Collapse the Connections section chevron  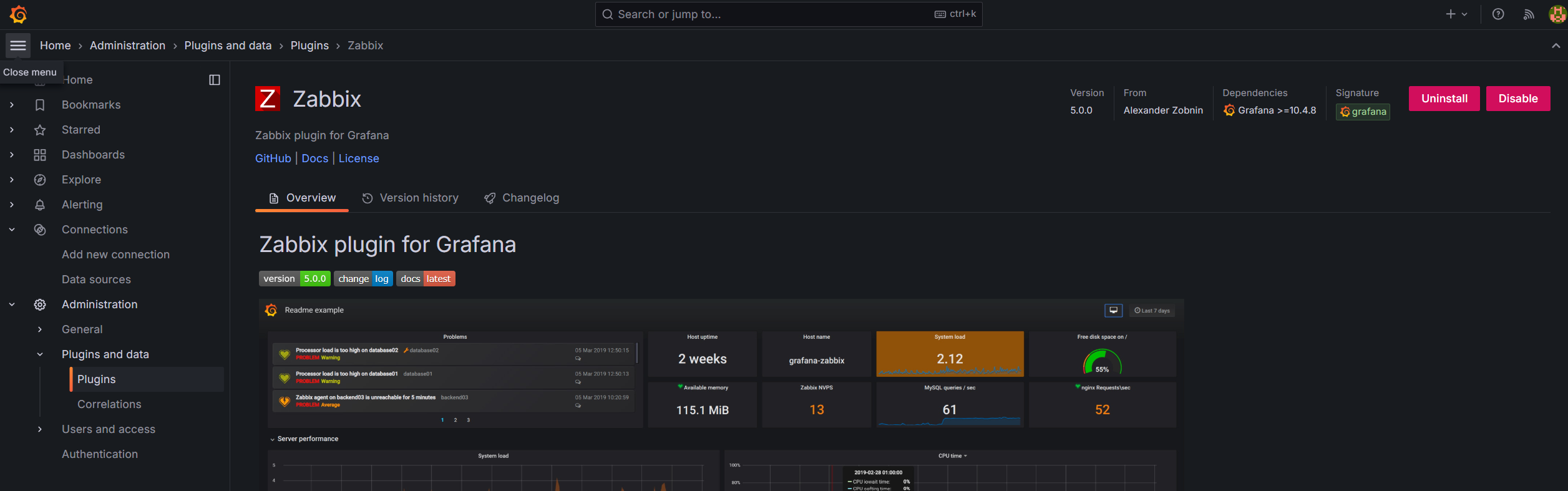(12, 230)
